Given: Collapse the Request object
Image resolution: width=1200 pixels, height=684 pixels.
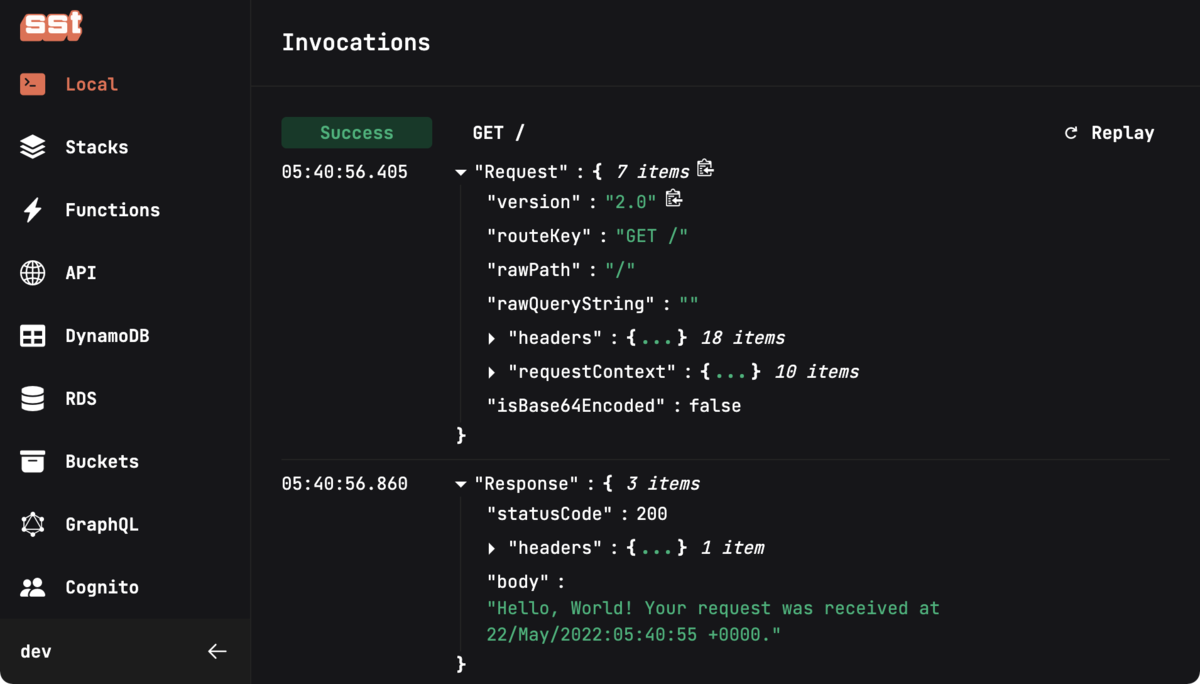Looking at the screenshot, I should pyautogui.click(x=460, y=171).
